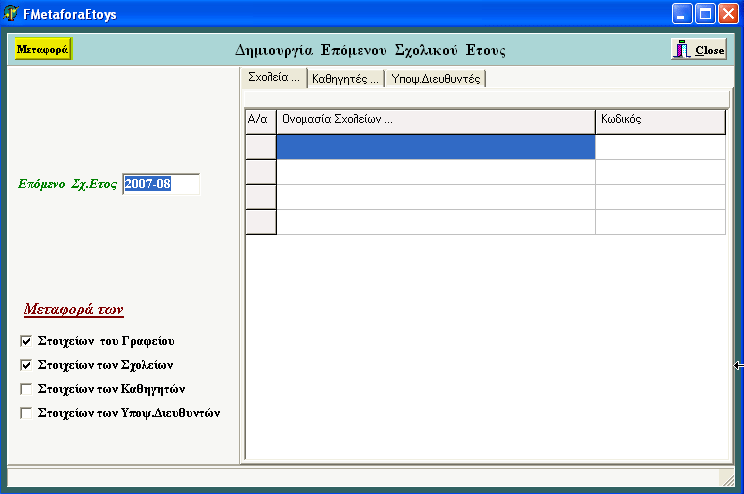Enable Στοιχείων των Υποψ.Διευθυντών checkbox
Screen dimensions: 744x494
26,413
